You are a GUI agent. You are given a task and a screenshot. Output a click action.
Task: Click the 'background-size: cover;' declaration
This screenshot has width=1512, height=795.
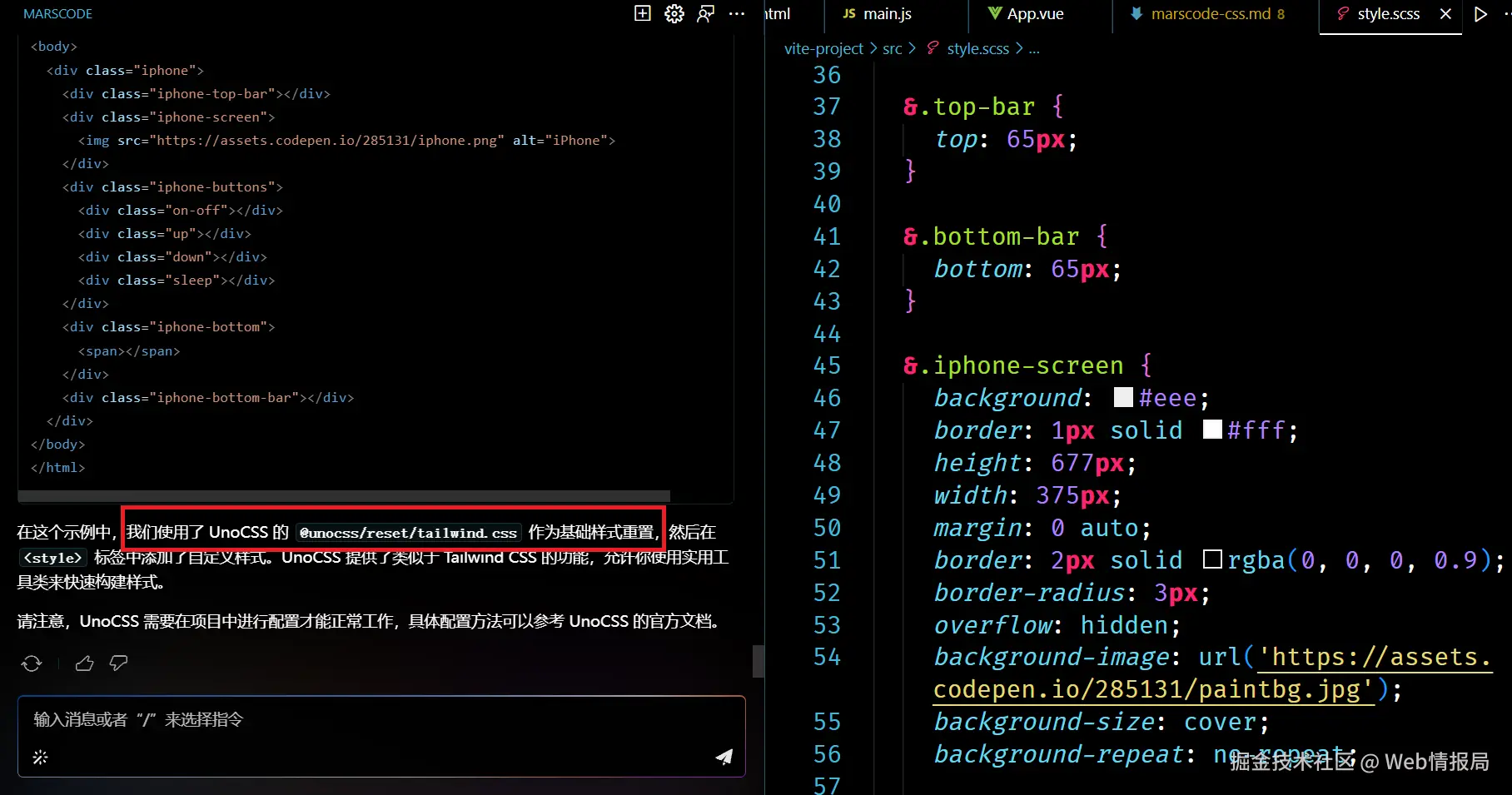(1102, 723)
